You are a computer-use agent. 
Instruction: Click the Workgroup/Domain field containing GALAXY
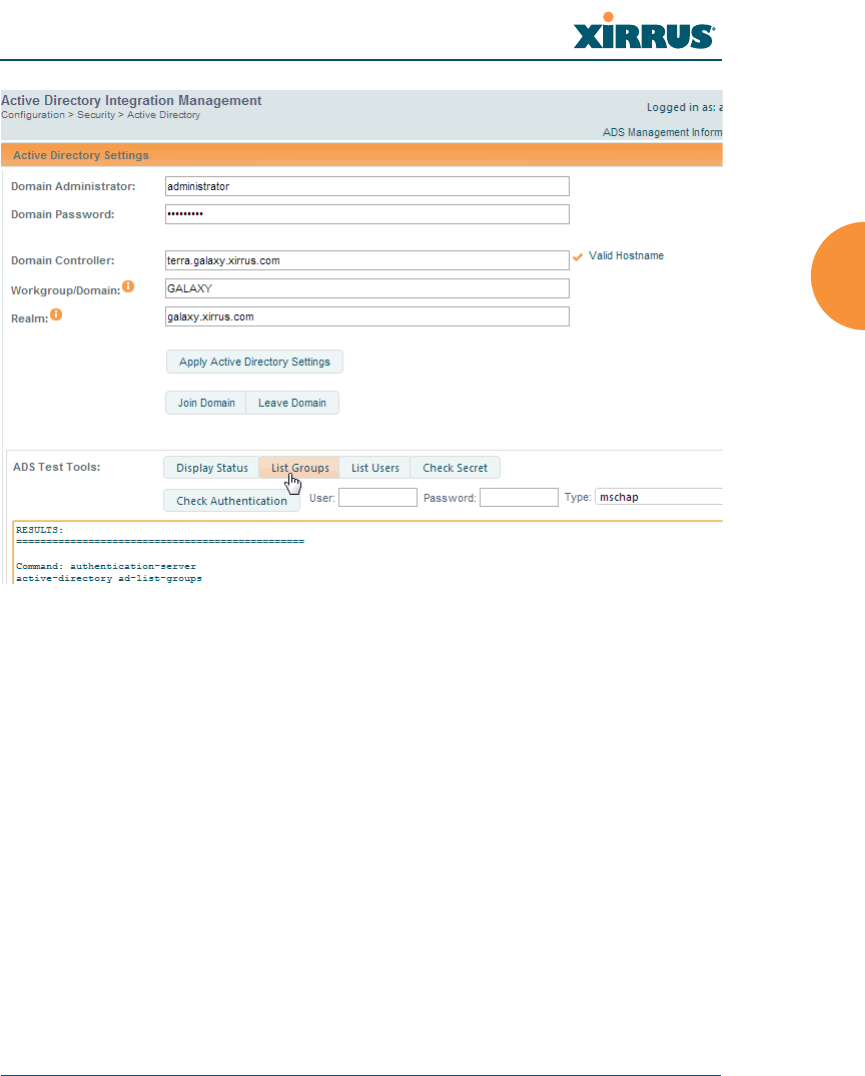coord(367,288)
